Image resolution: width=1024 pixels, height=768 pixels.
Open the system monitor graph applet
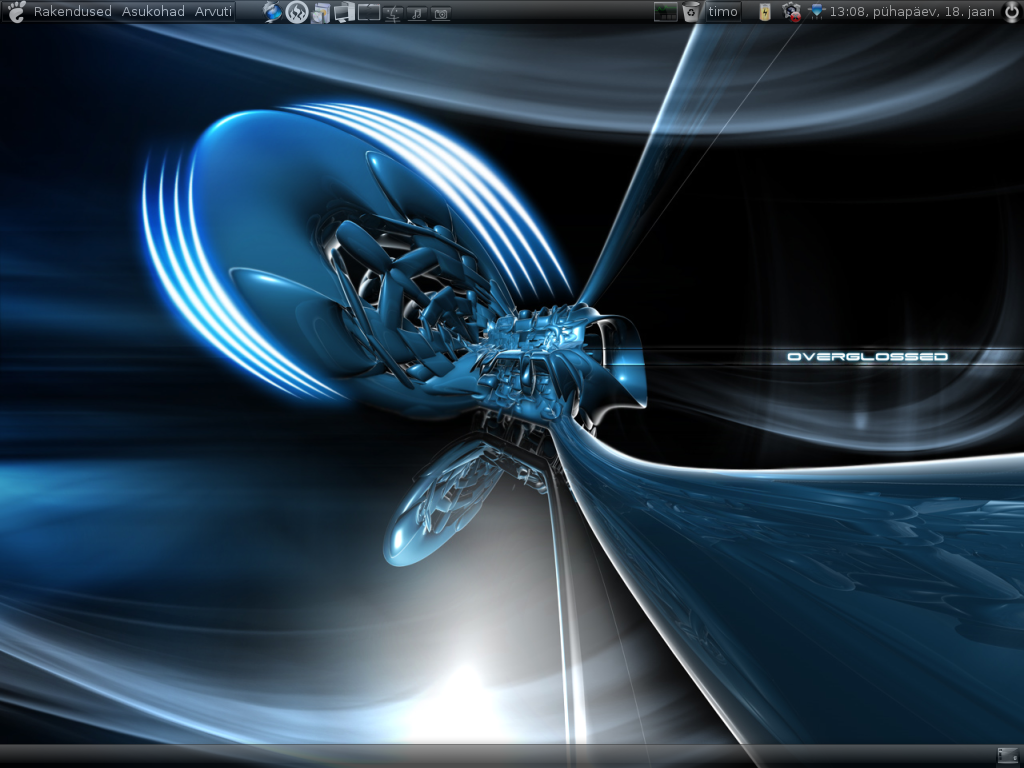click(x=665, y=12)
